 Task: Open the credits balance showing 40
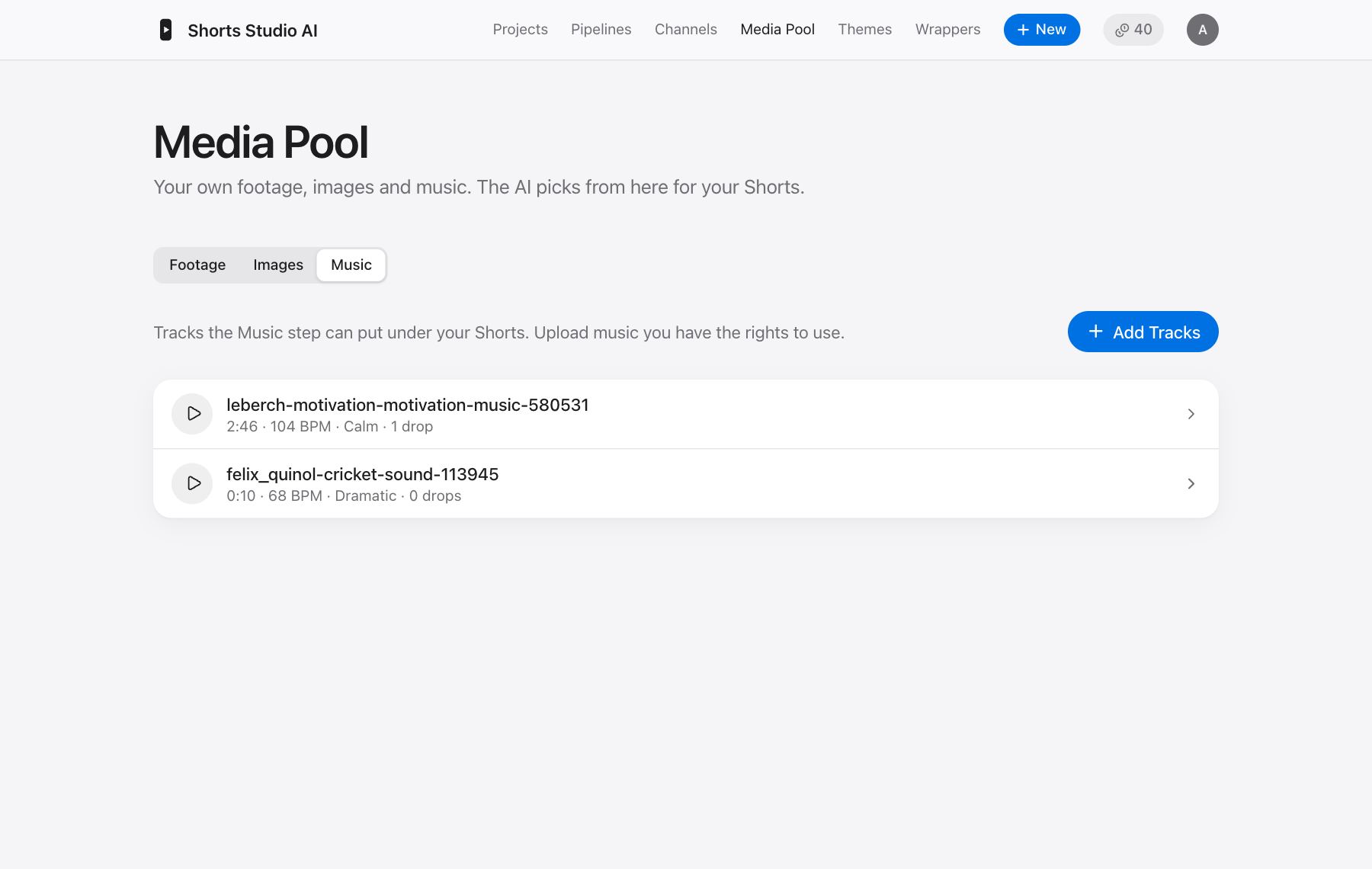(1133, 30)
